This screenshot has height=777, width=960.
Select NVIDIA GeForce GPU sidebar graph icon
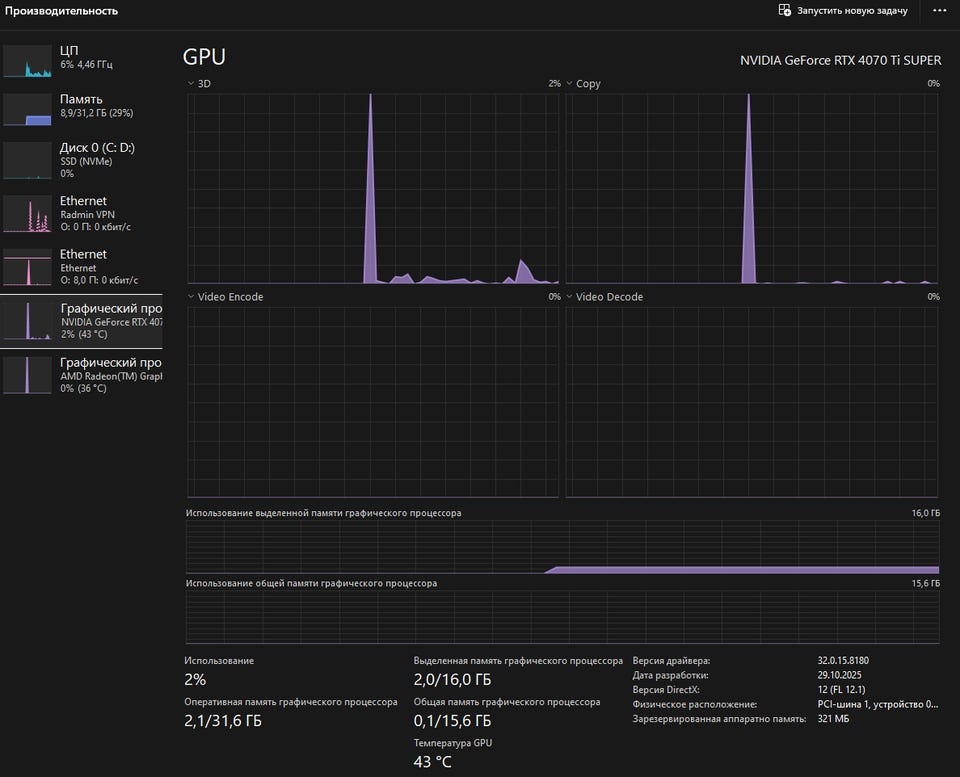click(x=28, y=321)
